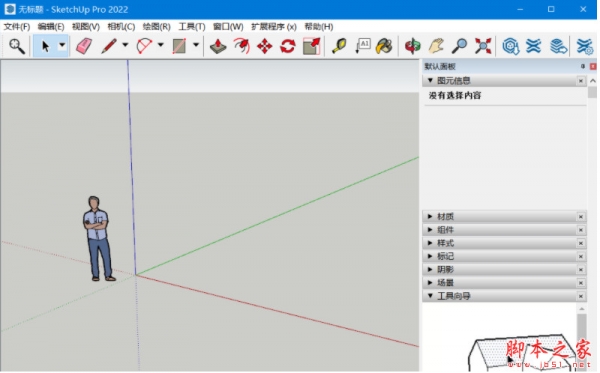Select the Move tool
The image size is (600, 373).
pos(265,46)
